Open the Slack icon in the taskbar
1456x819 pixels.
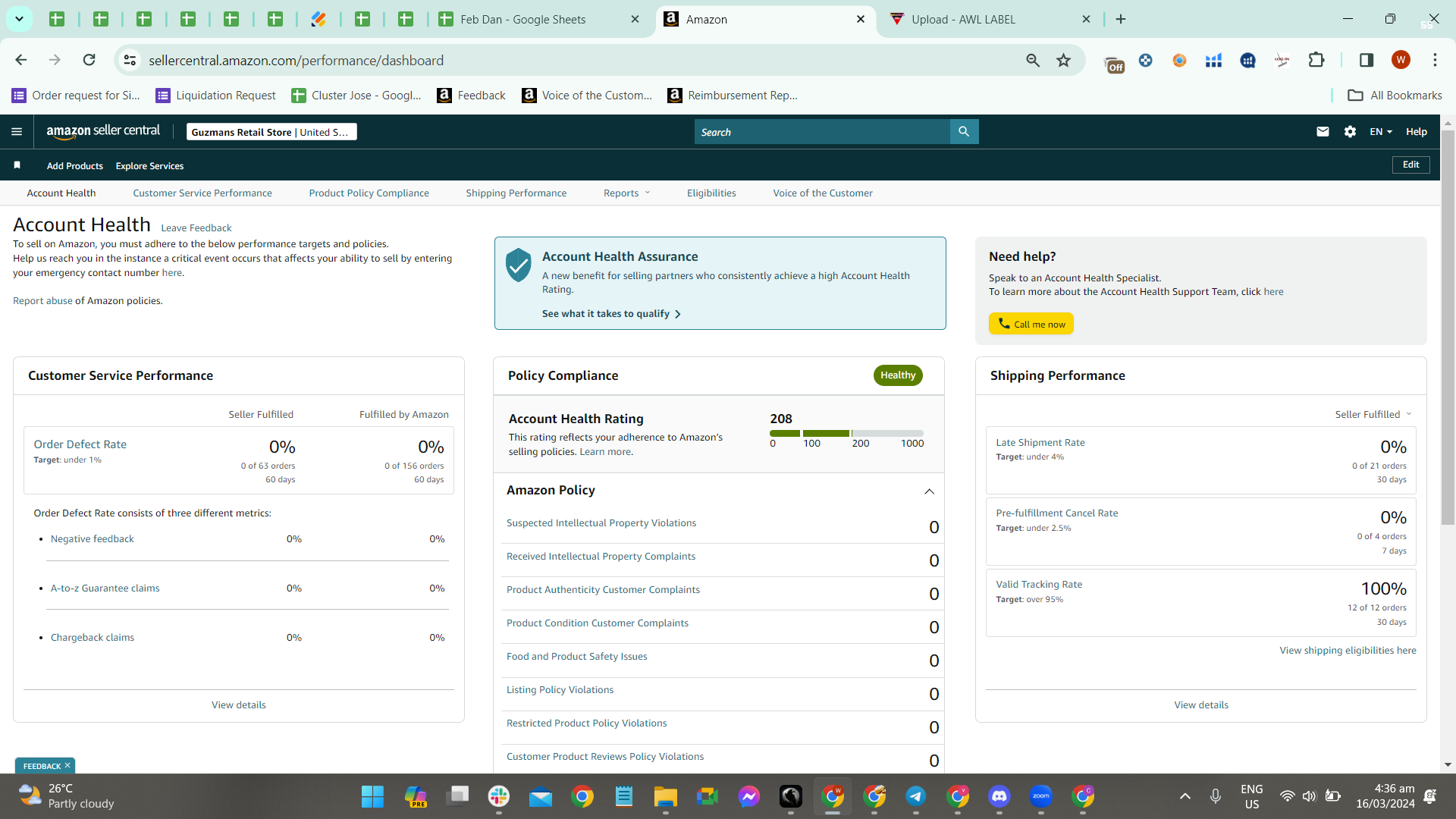[498, 797]
